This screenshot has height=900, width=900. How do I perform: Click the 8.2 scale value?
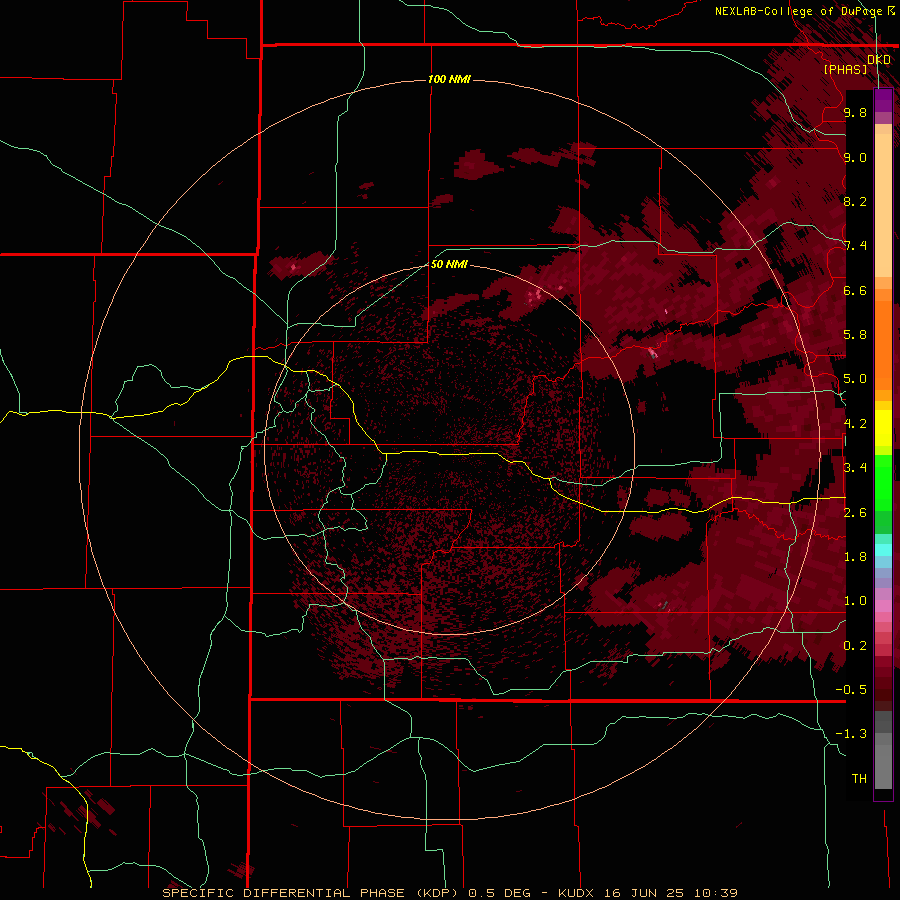pos(855,201)
